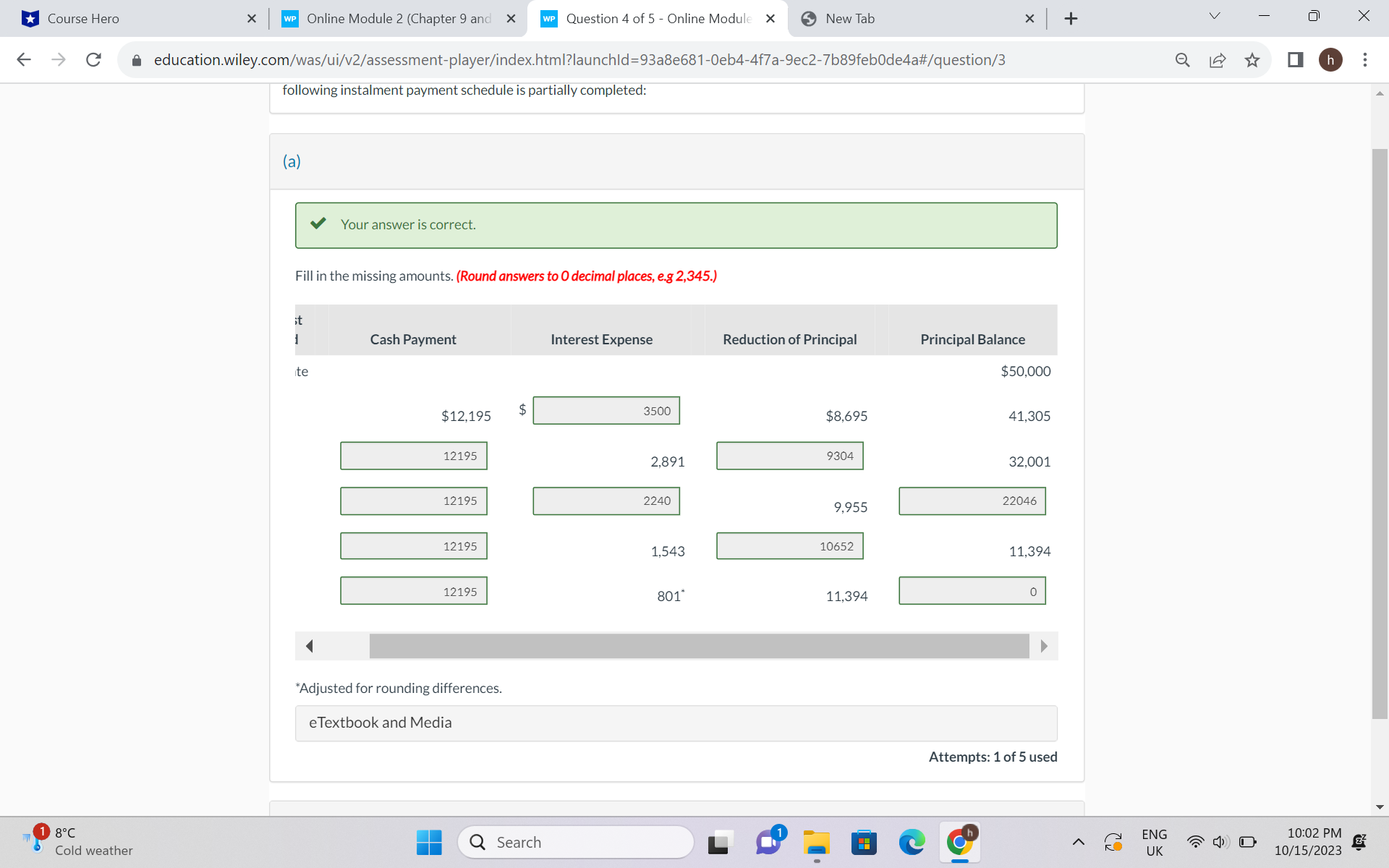This screenshot has width=1389, height=868.
Task: Click the right arrow of the table scrollbar
Action: pyautogui.click(x=1043, y=645)
